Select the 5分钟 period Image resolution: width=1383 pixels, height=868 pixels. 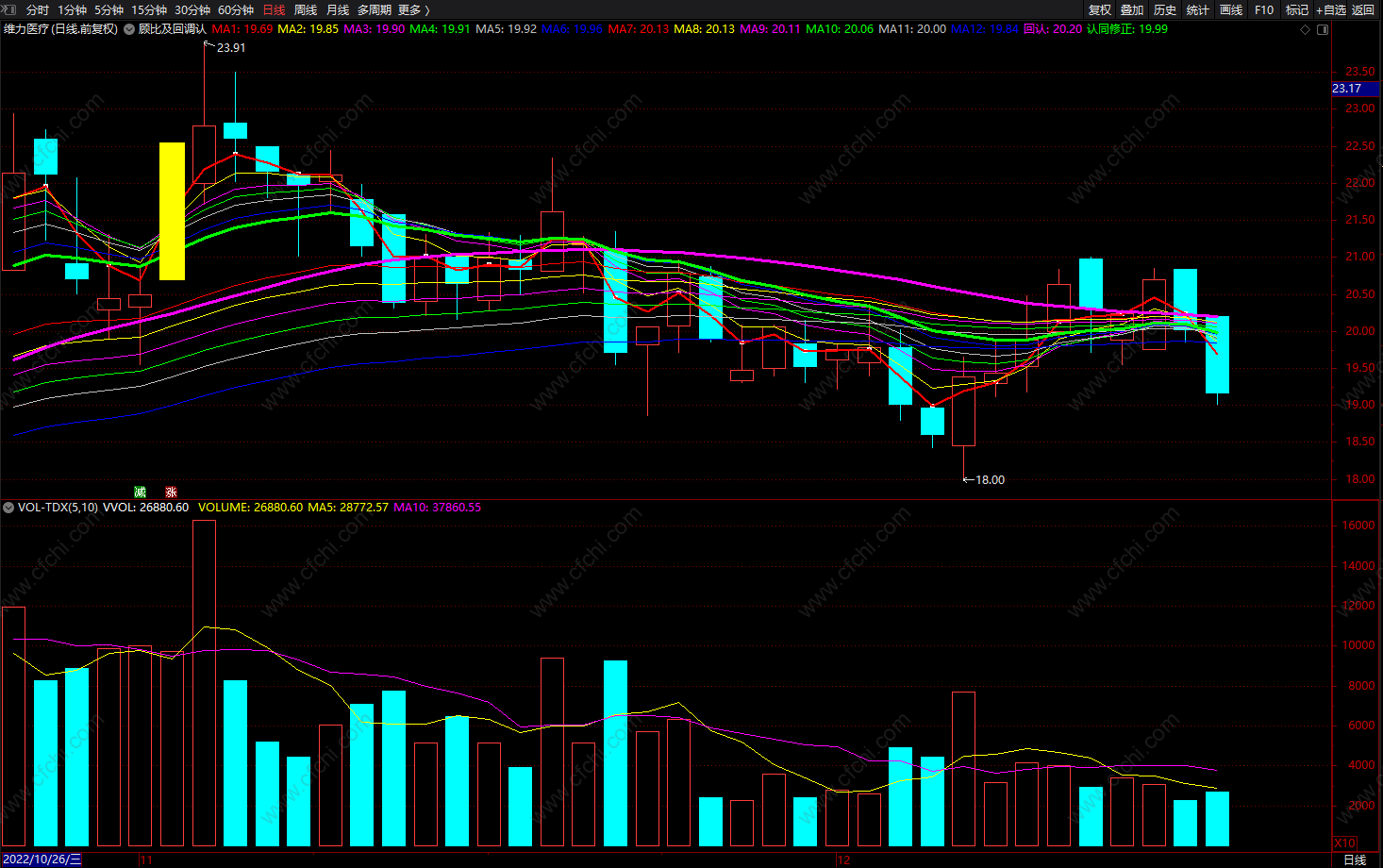pos(108,9)
